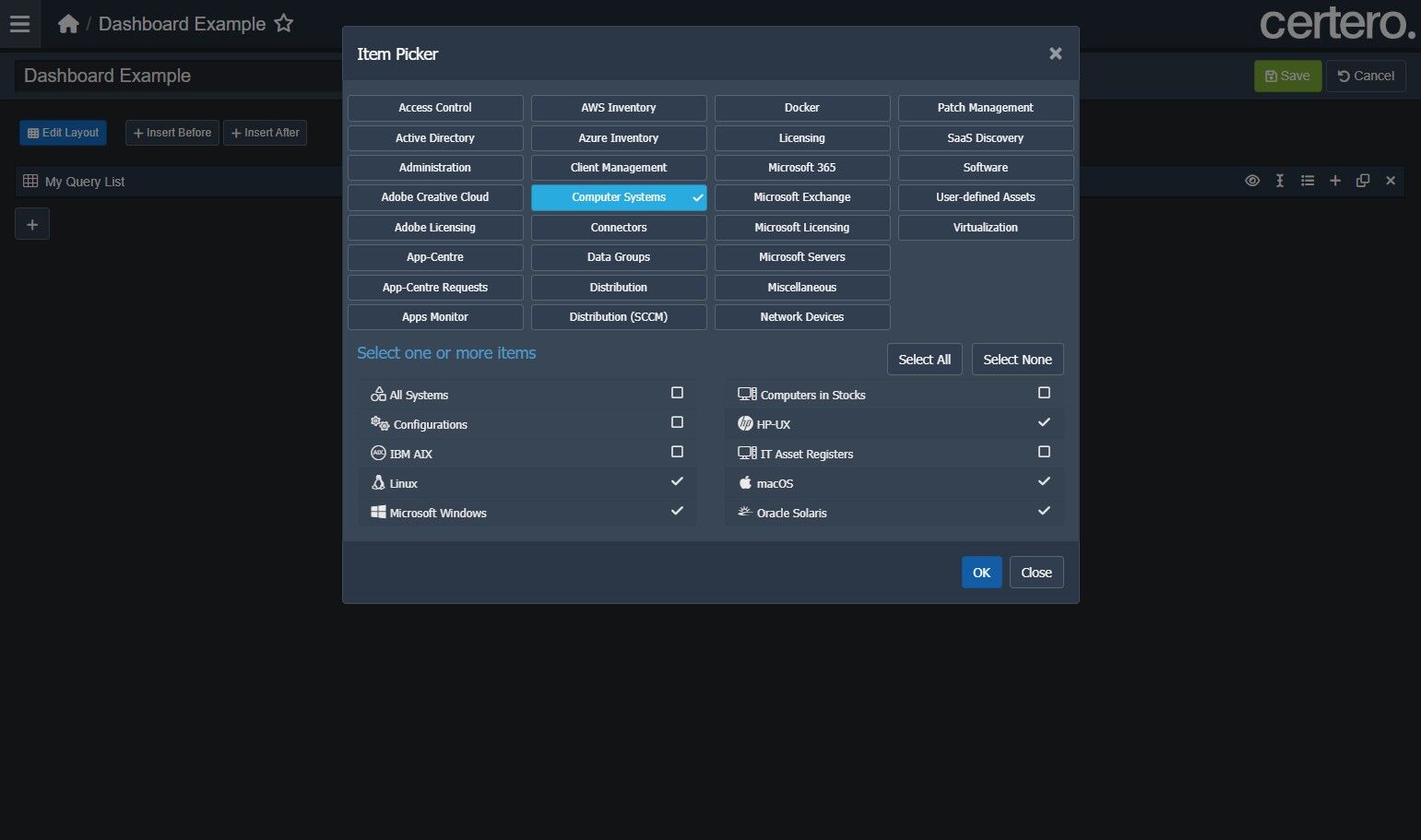Duplicate the My Query List widget

point(1363,181)
